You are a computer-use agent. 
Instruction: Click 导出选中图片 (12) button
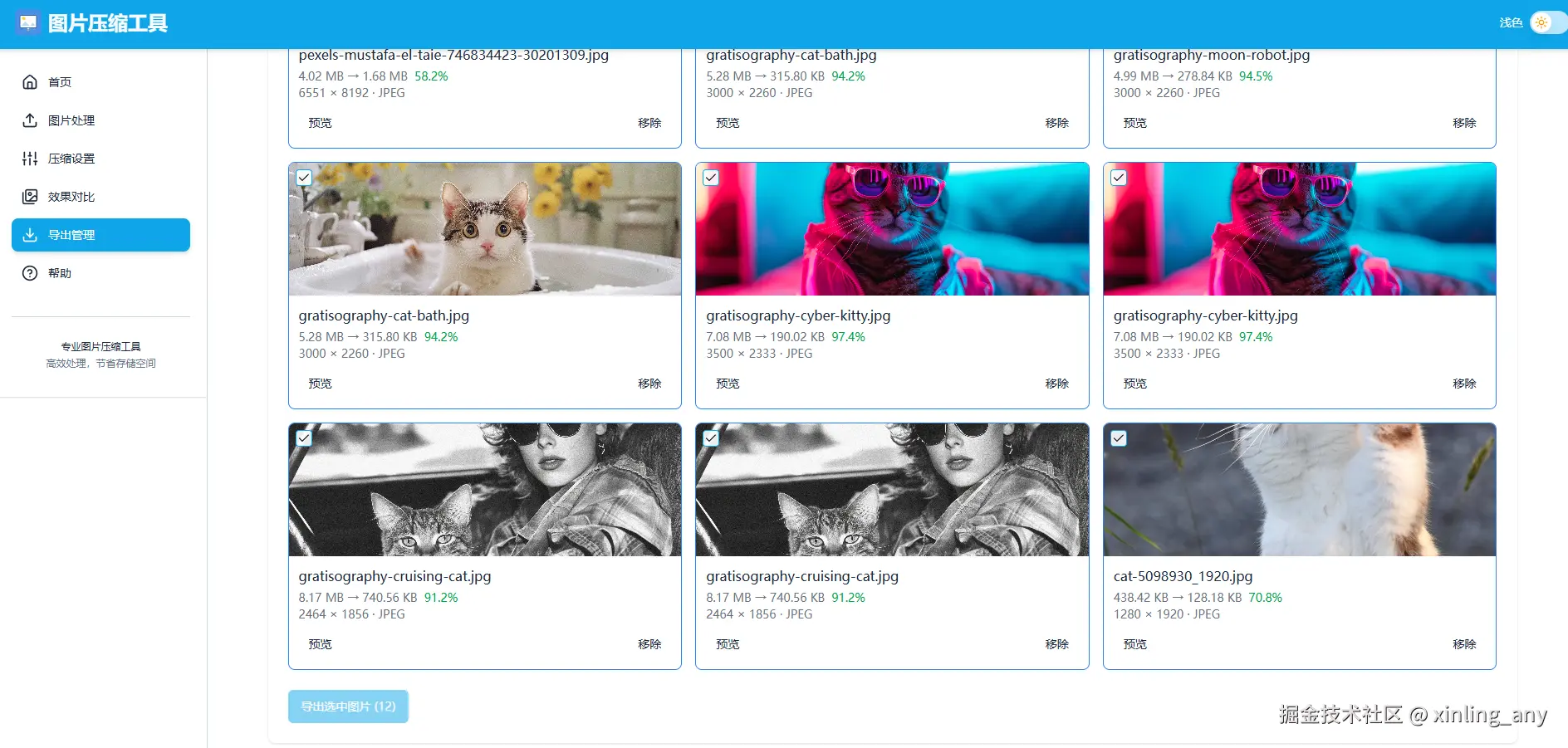point(348,706)
